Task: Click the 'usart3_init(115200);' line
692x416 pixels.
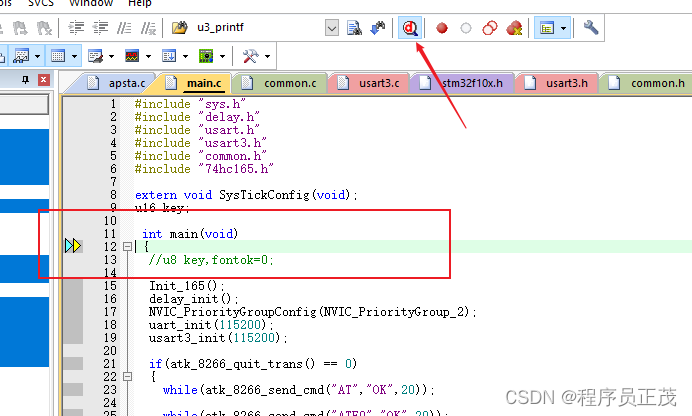Action: [218, 338]
